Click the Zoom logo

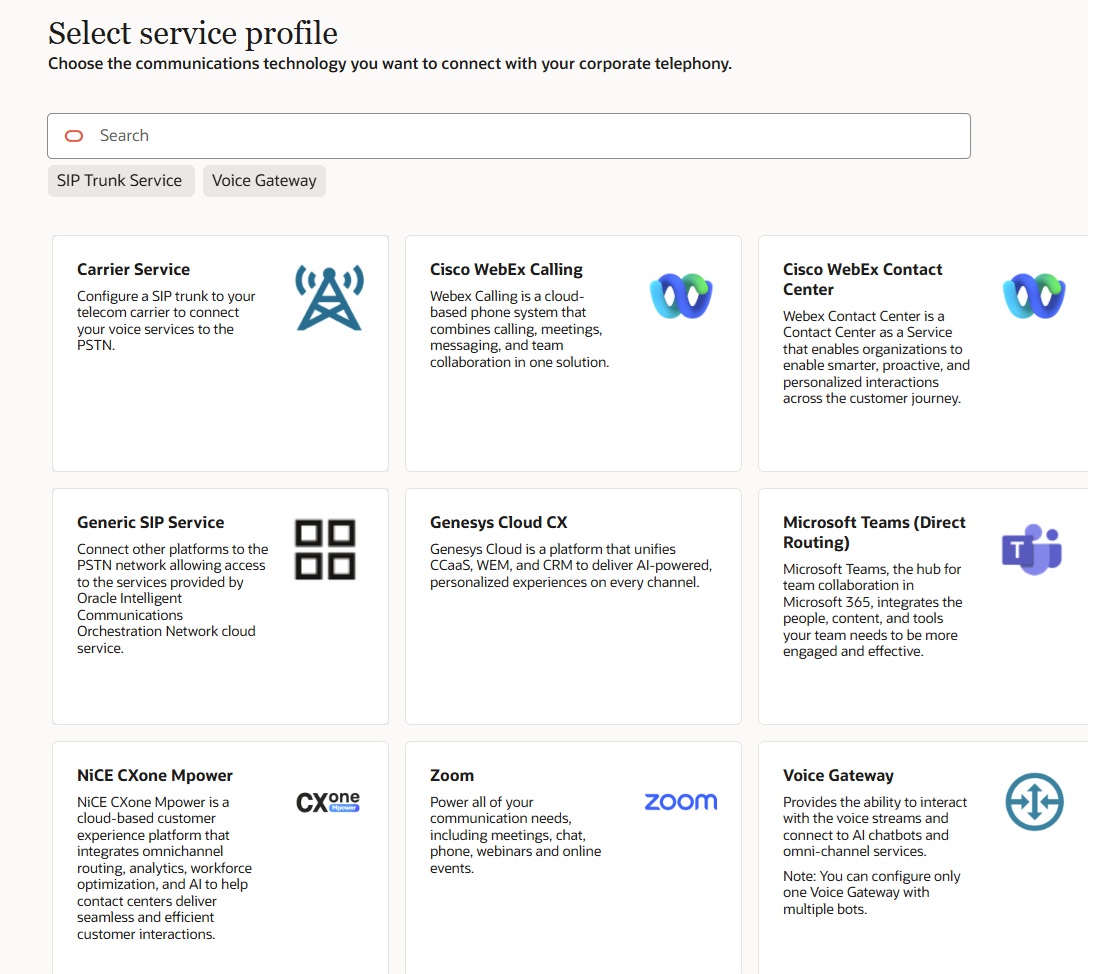pos(680,801)
